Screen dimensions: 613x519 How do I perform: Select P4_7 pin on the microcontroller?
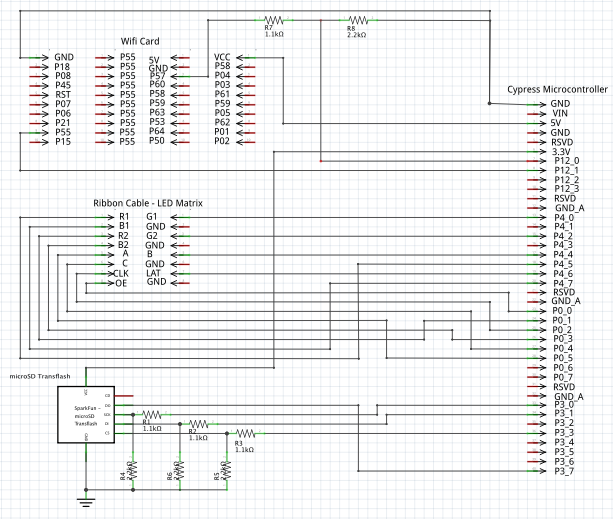pos(563,283)
